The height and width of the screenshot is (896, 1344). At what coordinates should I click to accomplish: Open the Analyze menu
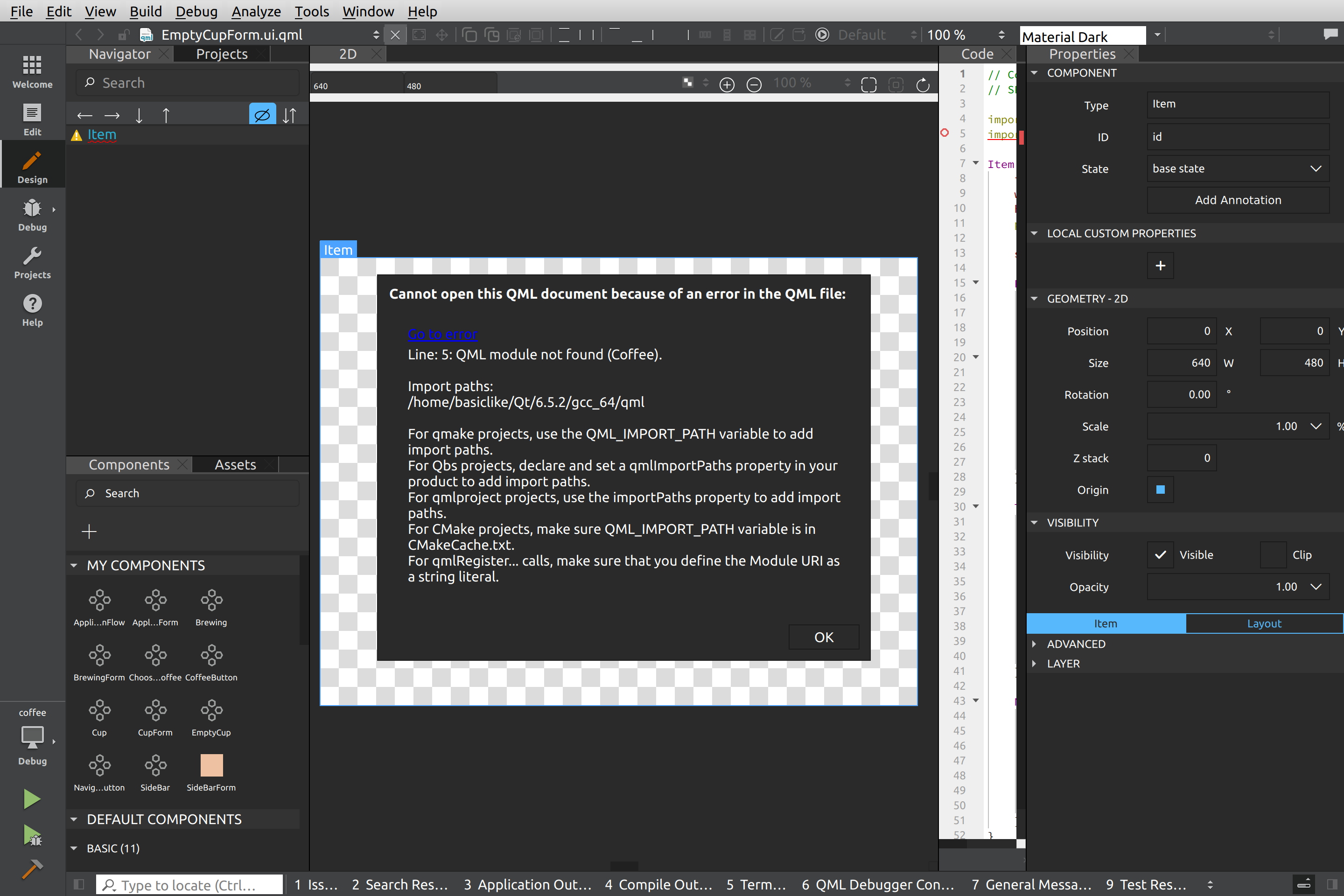[x=255, y=11]
